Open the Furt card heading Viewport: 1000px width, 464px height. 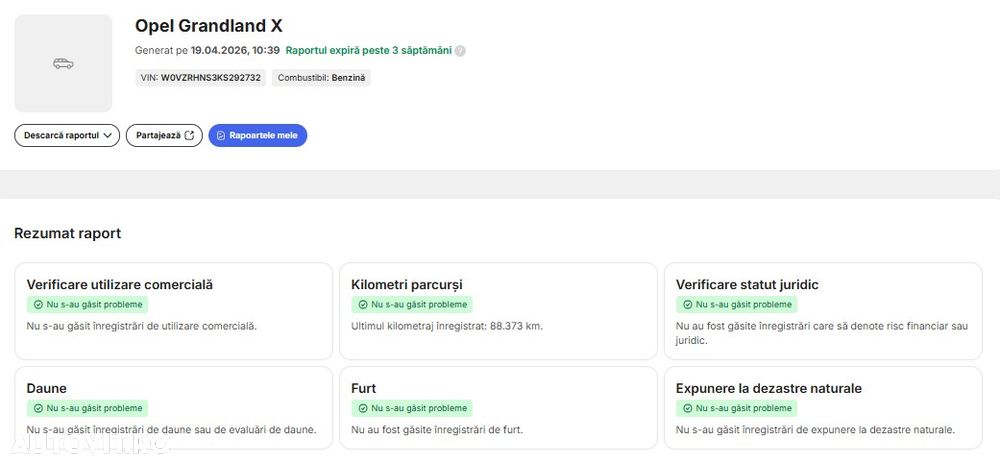click(x=364, y=388)
